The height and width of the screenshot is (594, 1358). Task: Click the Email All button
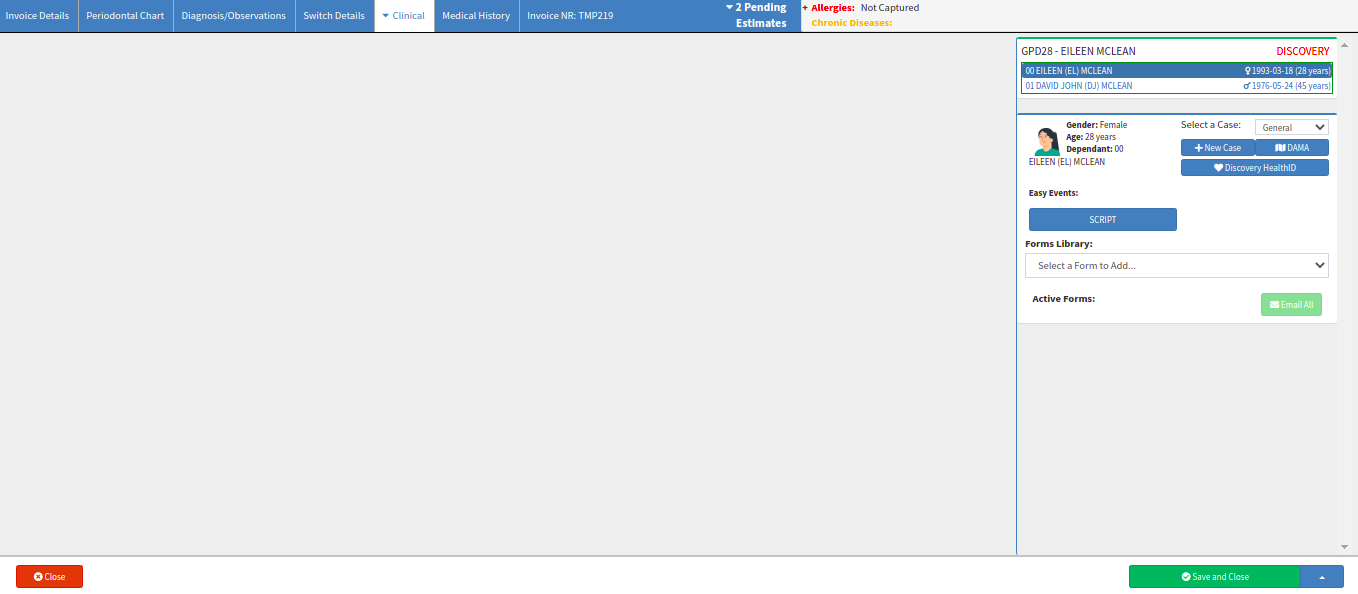click(1291, 305)
